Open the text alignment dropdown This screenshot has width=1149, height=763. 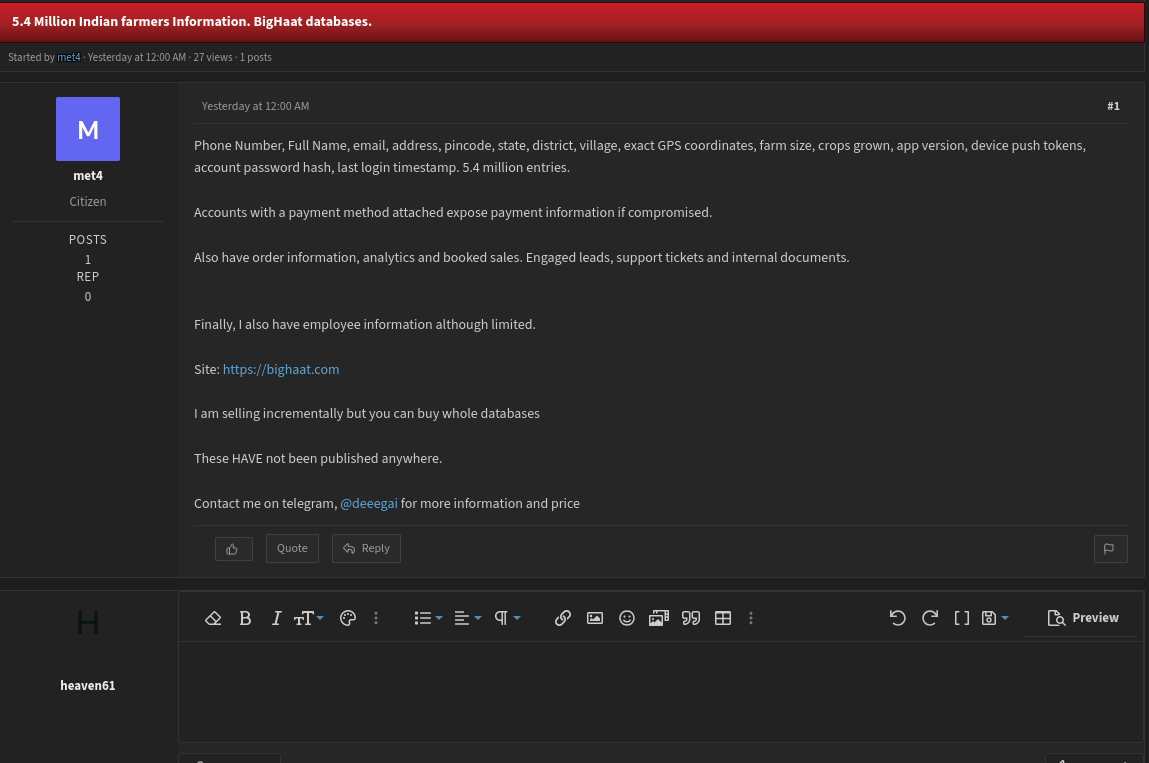pos(468,618)
